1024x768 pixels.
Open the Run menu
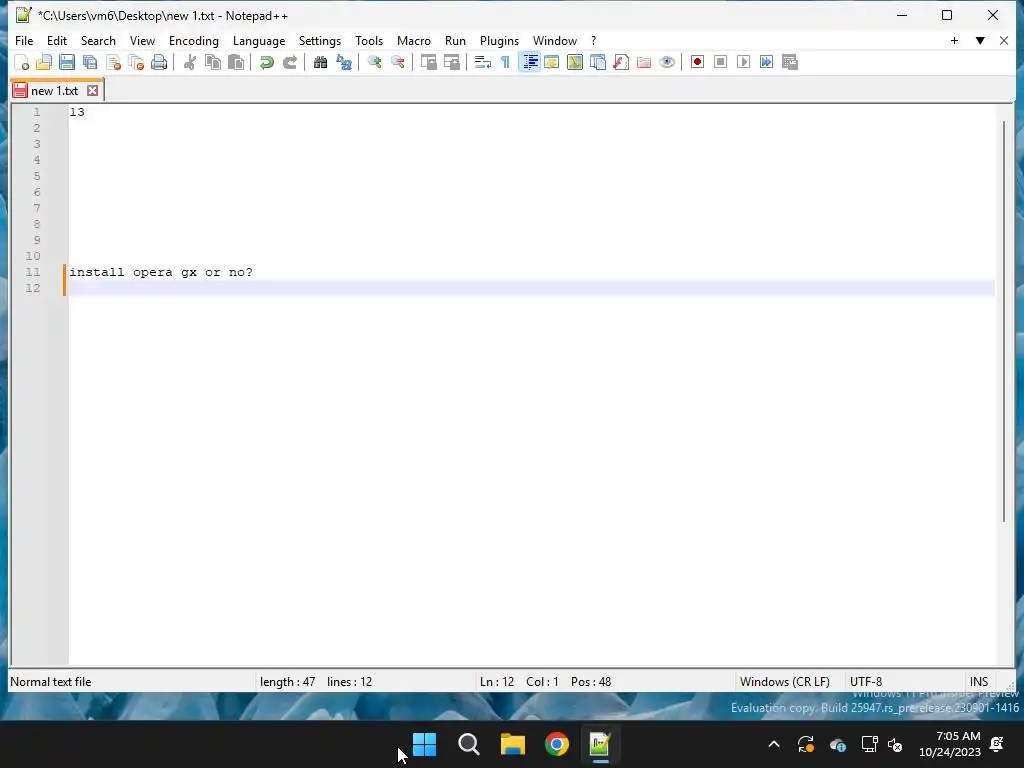pyautogui.click(x=455, y=40)
